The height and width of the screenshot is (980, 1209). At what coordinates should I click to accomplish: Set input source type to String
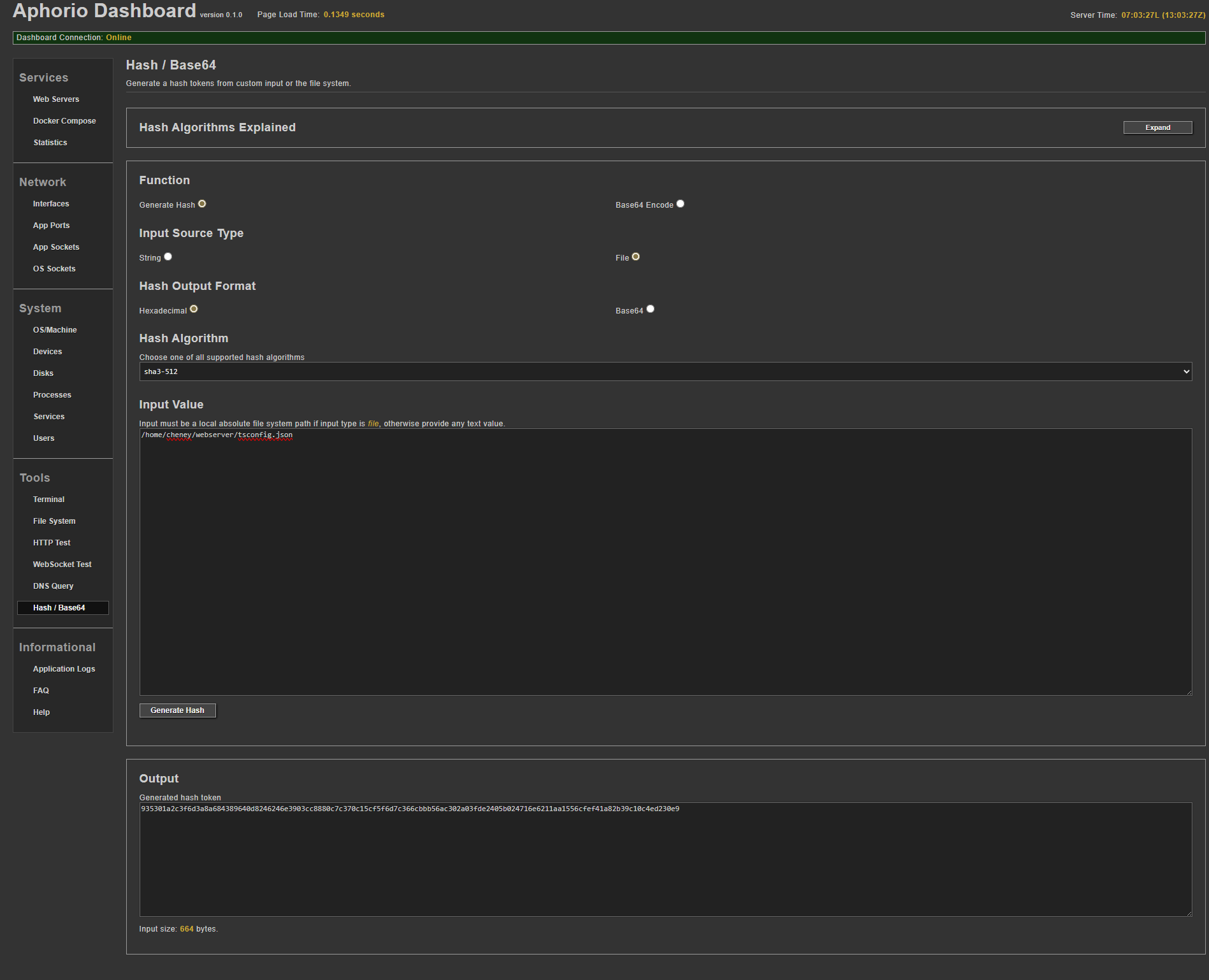(168, 257)
